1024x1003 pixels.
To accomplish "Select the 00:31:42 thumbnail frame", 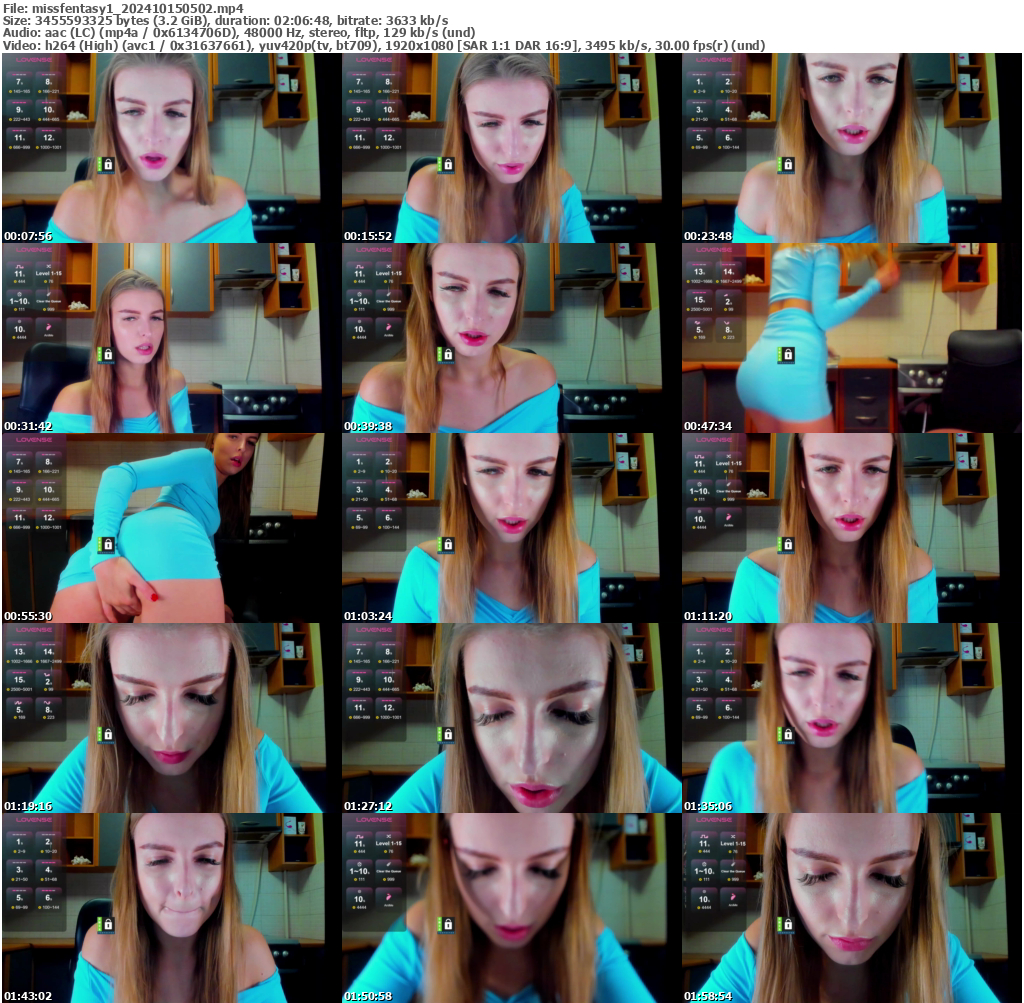I will click(x=170, y=335).
